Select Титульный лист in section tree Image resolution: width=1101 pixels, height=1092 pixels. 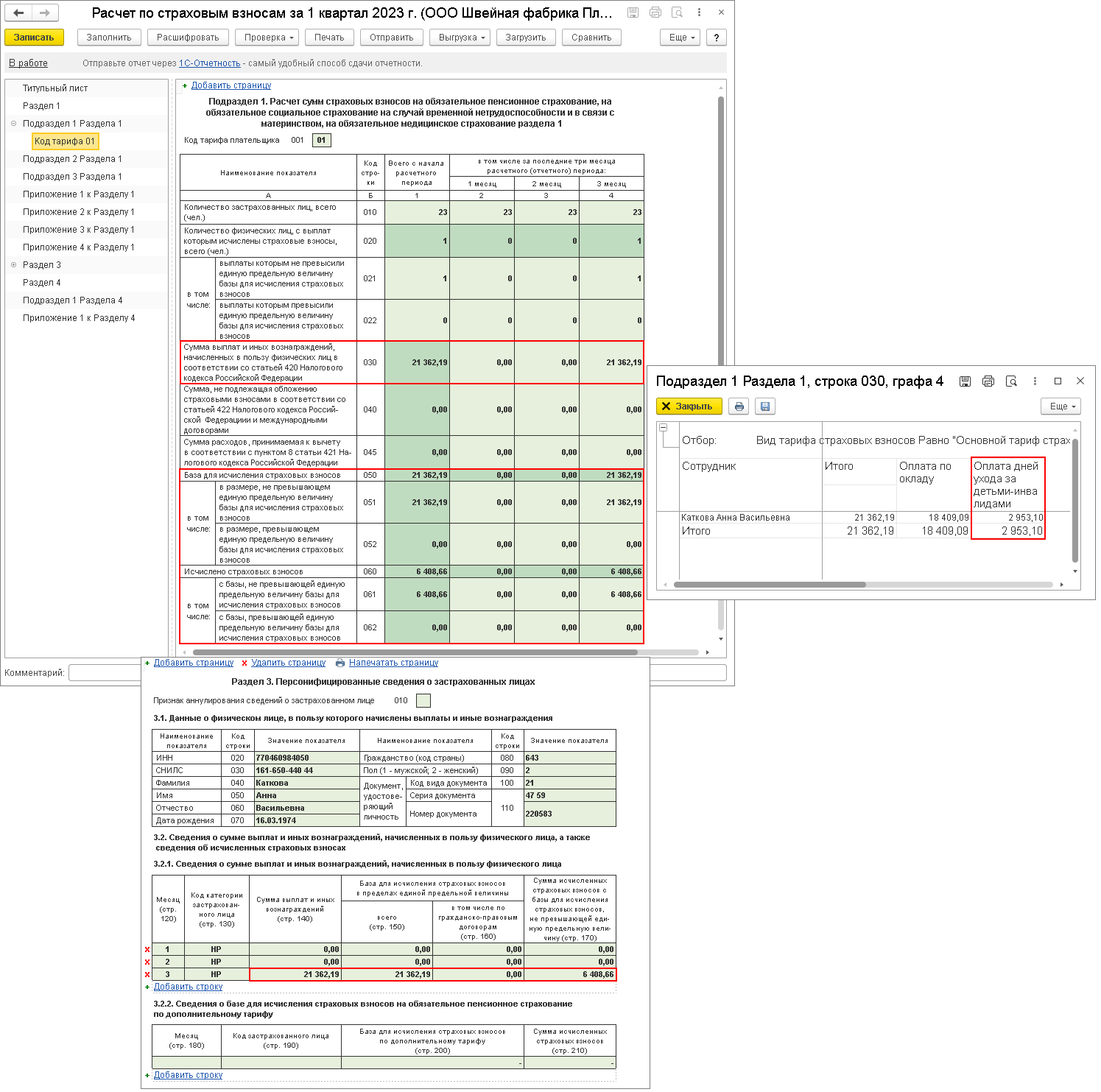coord(55,88)
